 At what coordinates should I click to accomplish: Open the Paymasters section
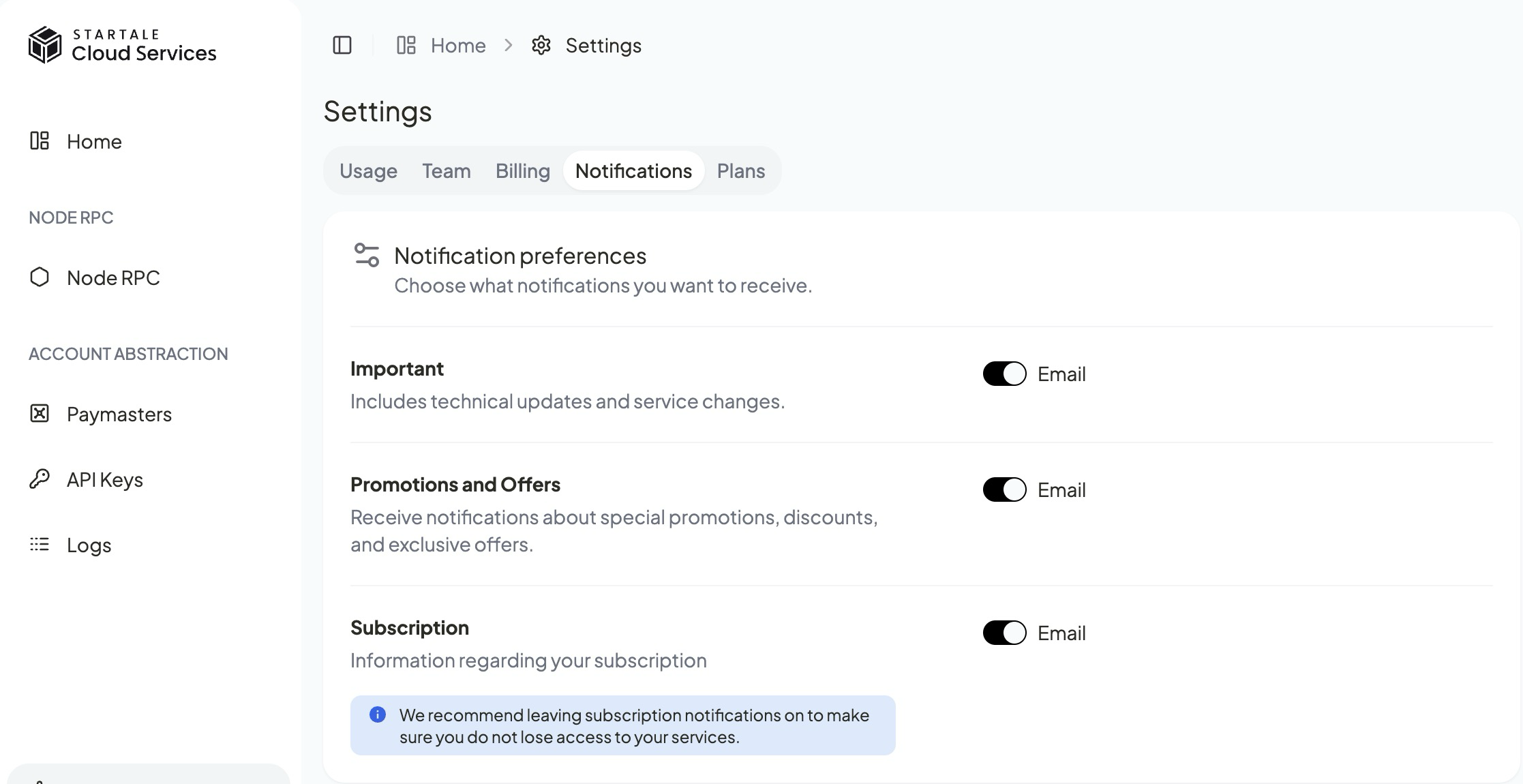tap(119, 414)
